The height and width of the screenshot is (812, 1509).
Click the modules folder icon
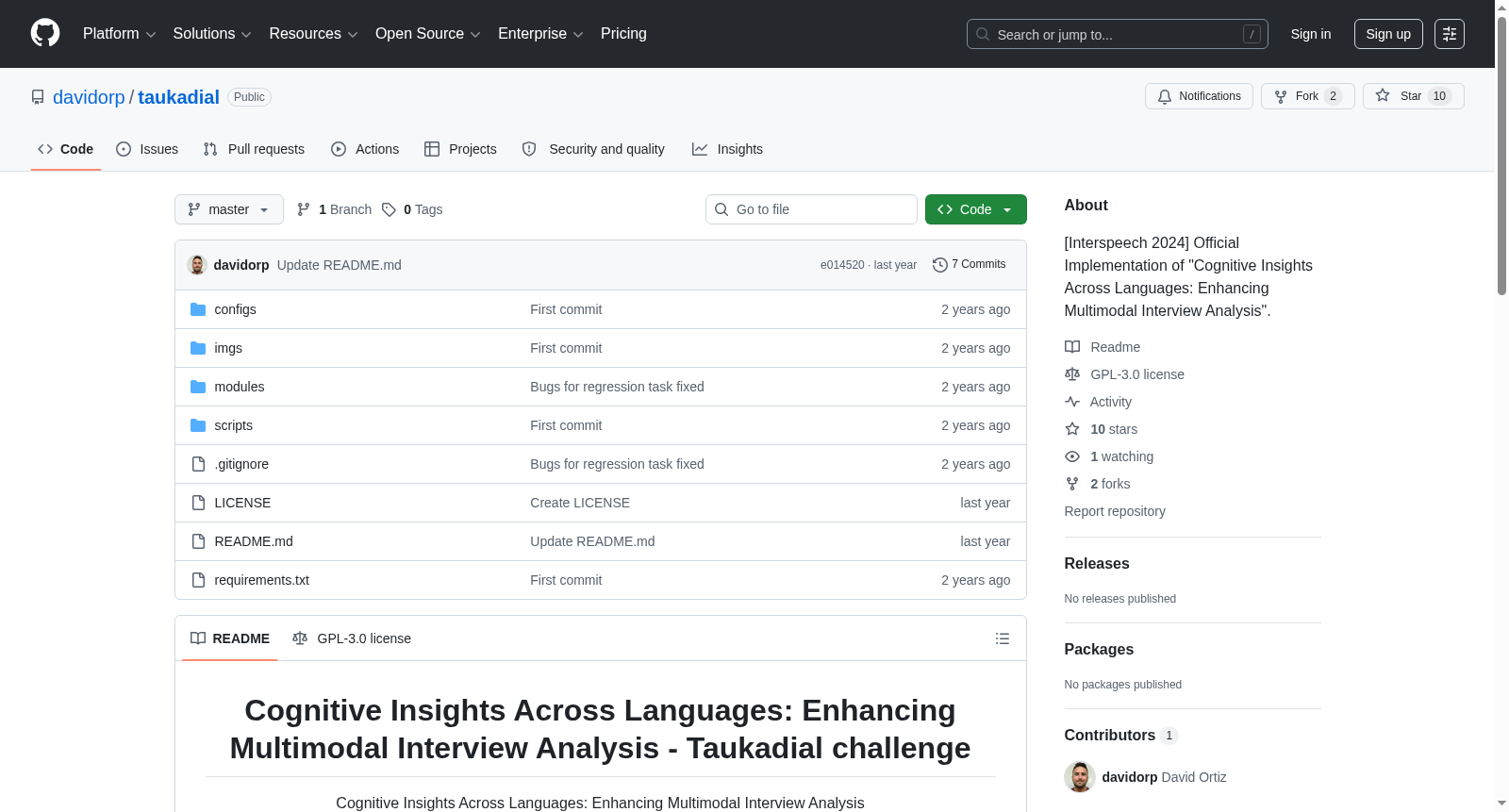coord(198,387)
